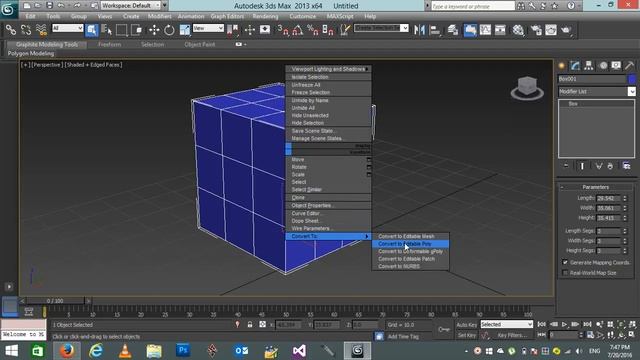This screenshot has width=640, height=360.
Task: Toggle Generate Mapping Coords checkbox
Action: click(x=565, y=262)
